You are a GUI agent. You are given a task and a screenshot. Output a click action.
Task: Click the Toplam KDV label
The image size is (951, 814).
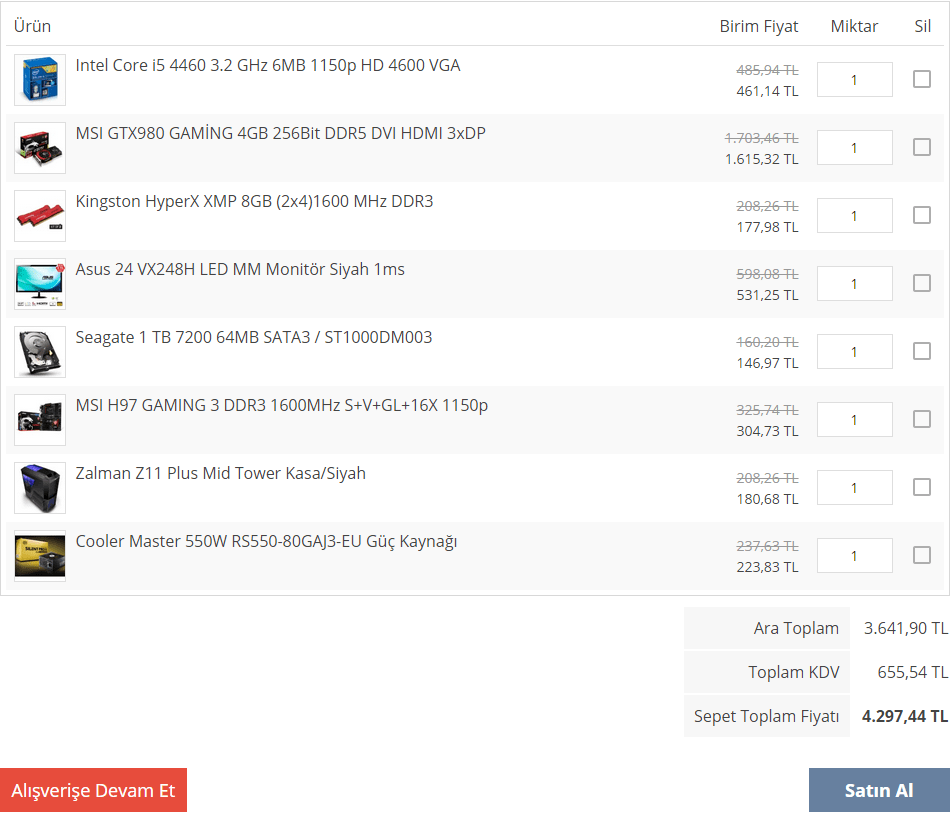coord(793,672)
